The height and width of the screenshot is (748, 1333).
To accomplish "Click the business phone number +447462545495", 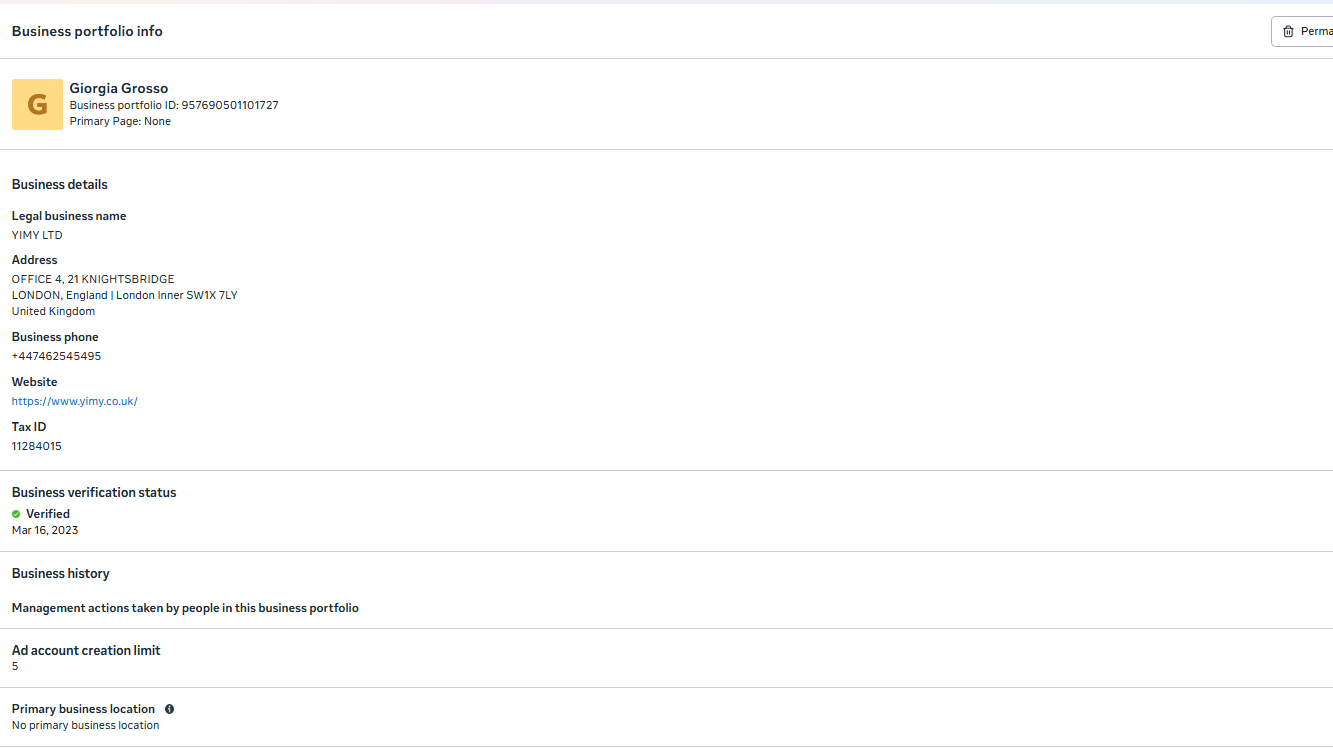I will click(x=56, y=356).
